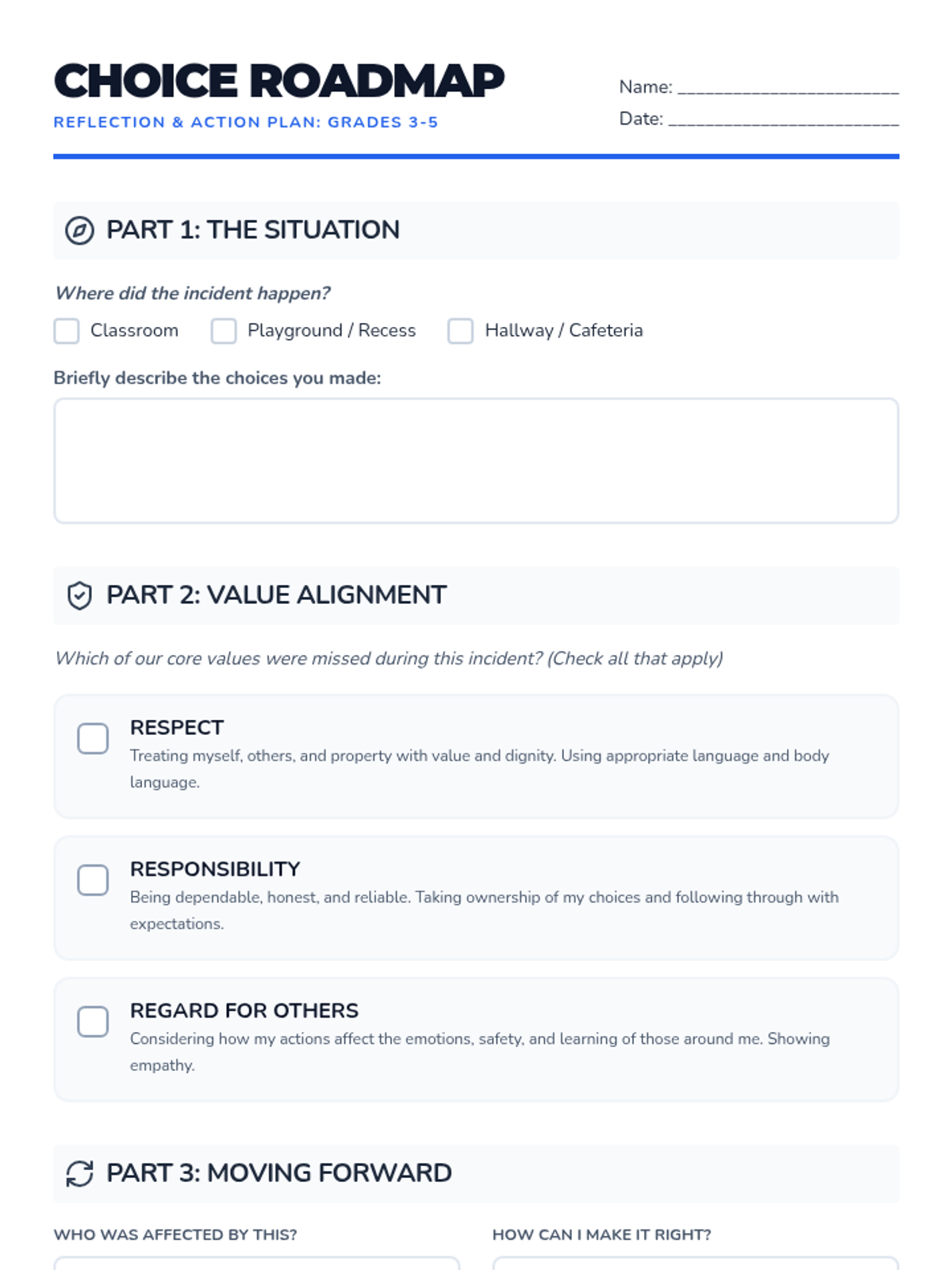Click the CHOICE ROADMAP title
Viewport: 952px width, 1270px height.
pos(278,81)
